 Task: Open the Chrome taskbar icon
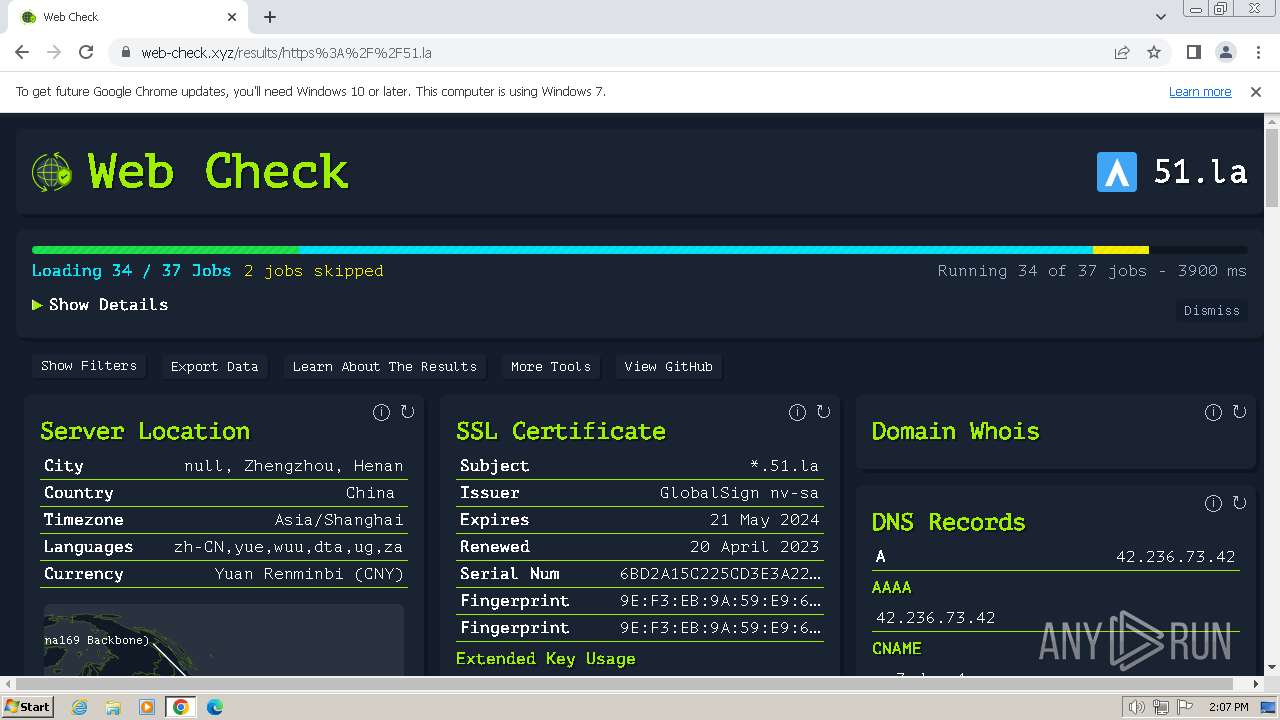point(180,707)
